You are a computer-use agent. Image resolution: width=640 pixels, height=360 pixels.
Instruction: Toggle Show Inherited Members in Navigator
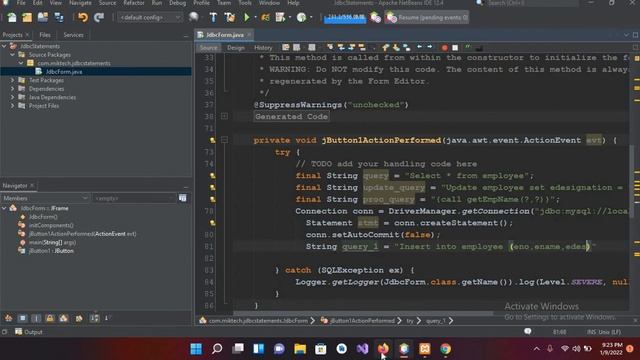click(9, 318)
